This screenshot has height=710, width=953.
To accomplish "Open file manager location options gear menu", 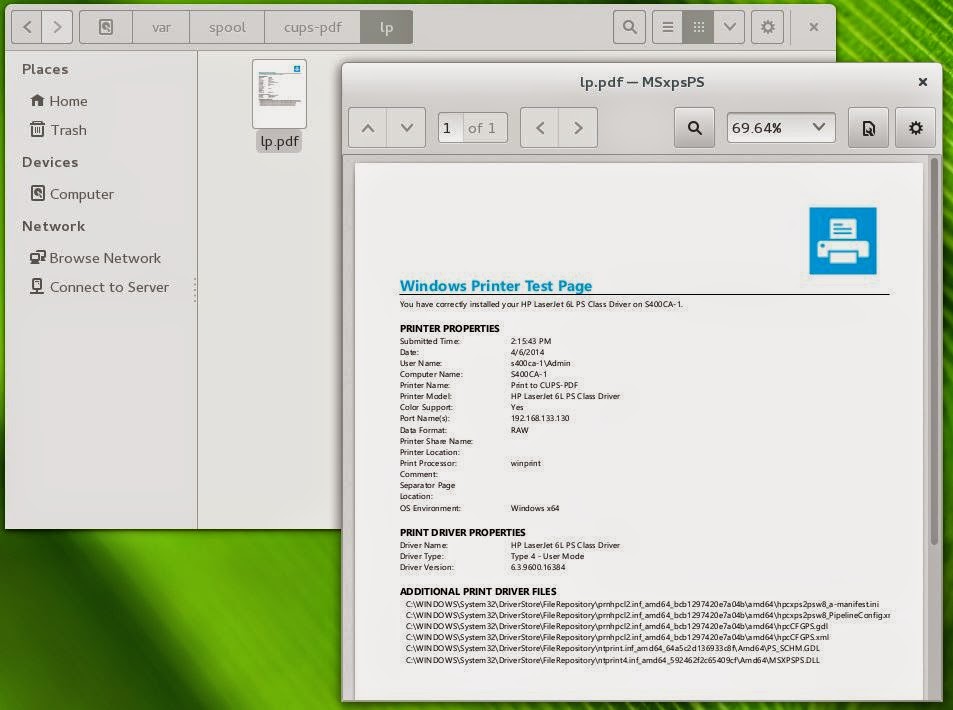I will click(768, 27).
